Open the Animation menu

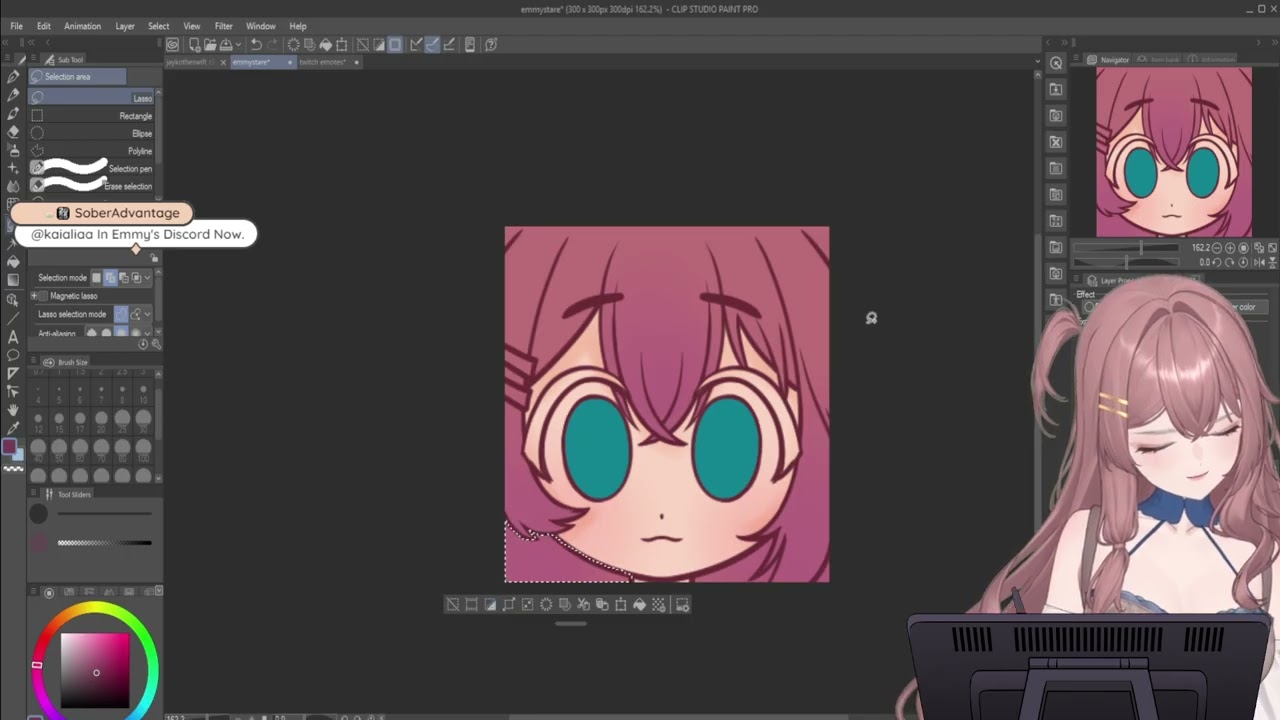[82, 26]
